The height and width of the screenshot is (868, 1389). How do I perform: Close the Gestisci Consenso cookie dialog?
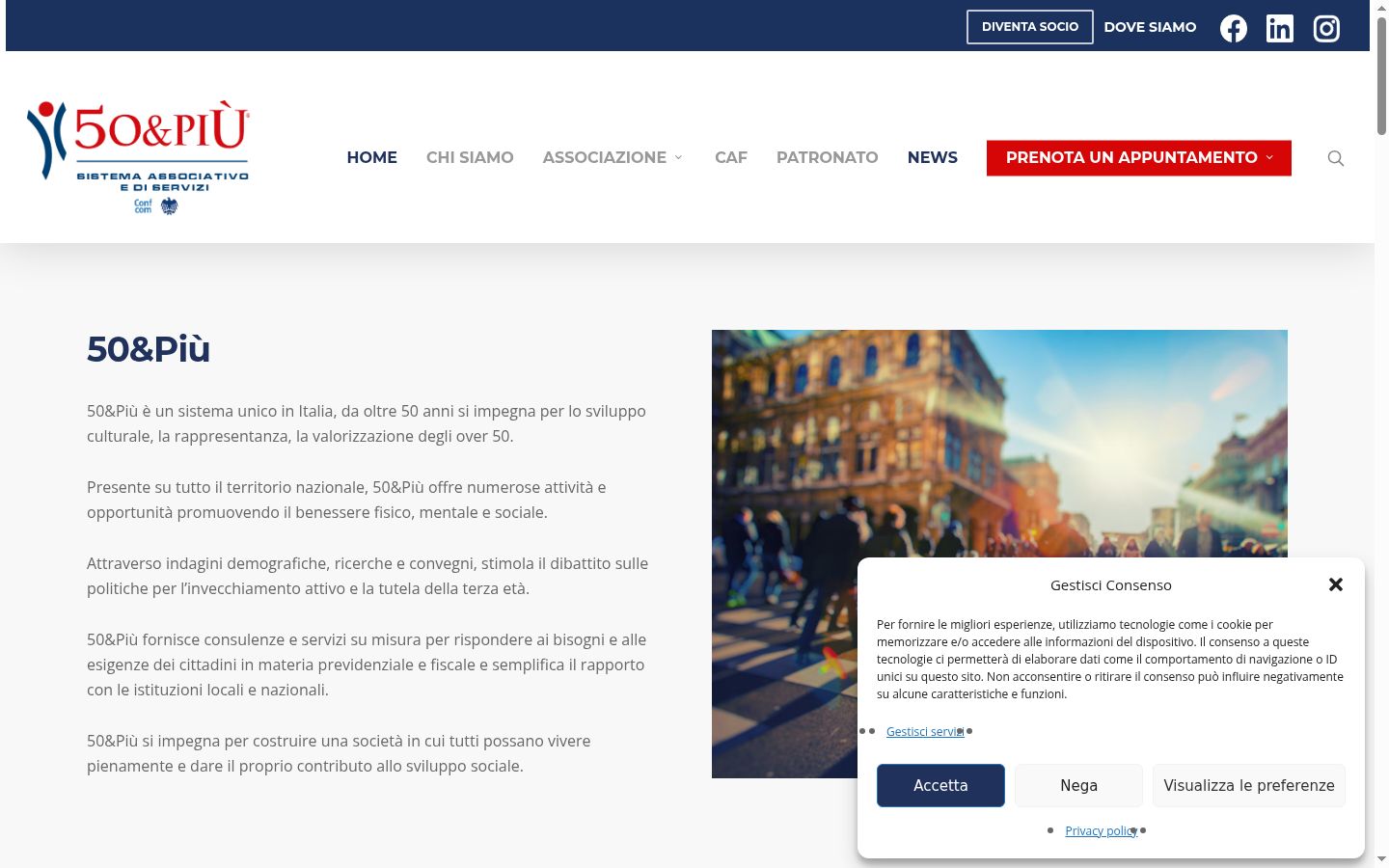click(1336, 584)
